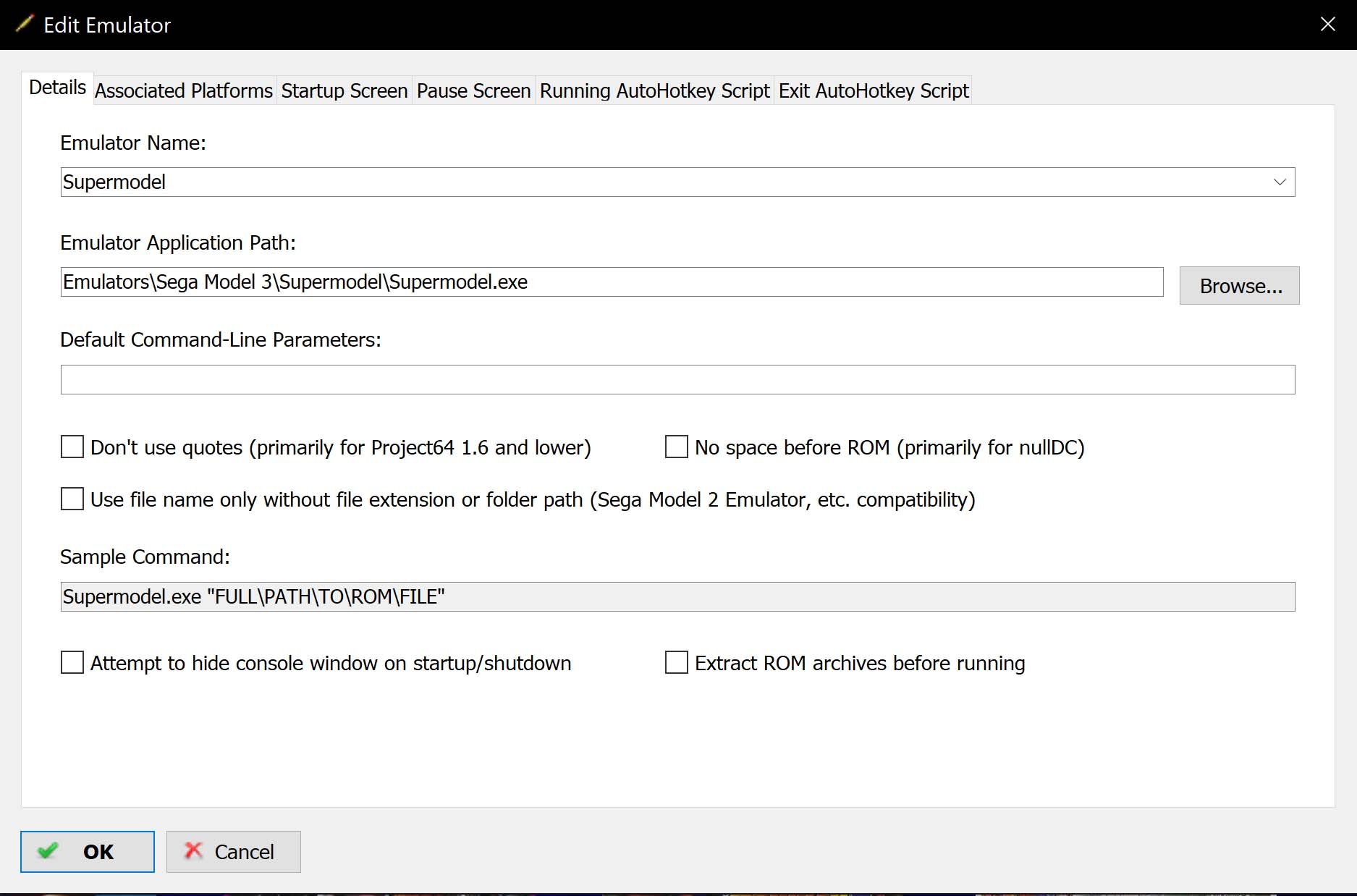
Task: Open the Startup Screen tab
Action: pos(344,90)
